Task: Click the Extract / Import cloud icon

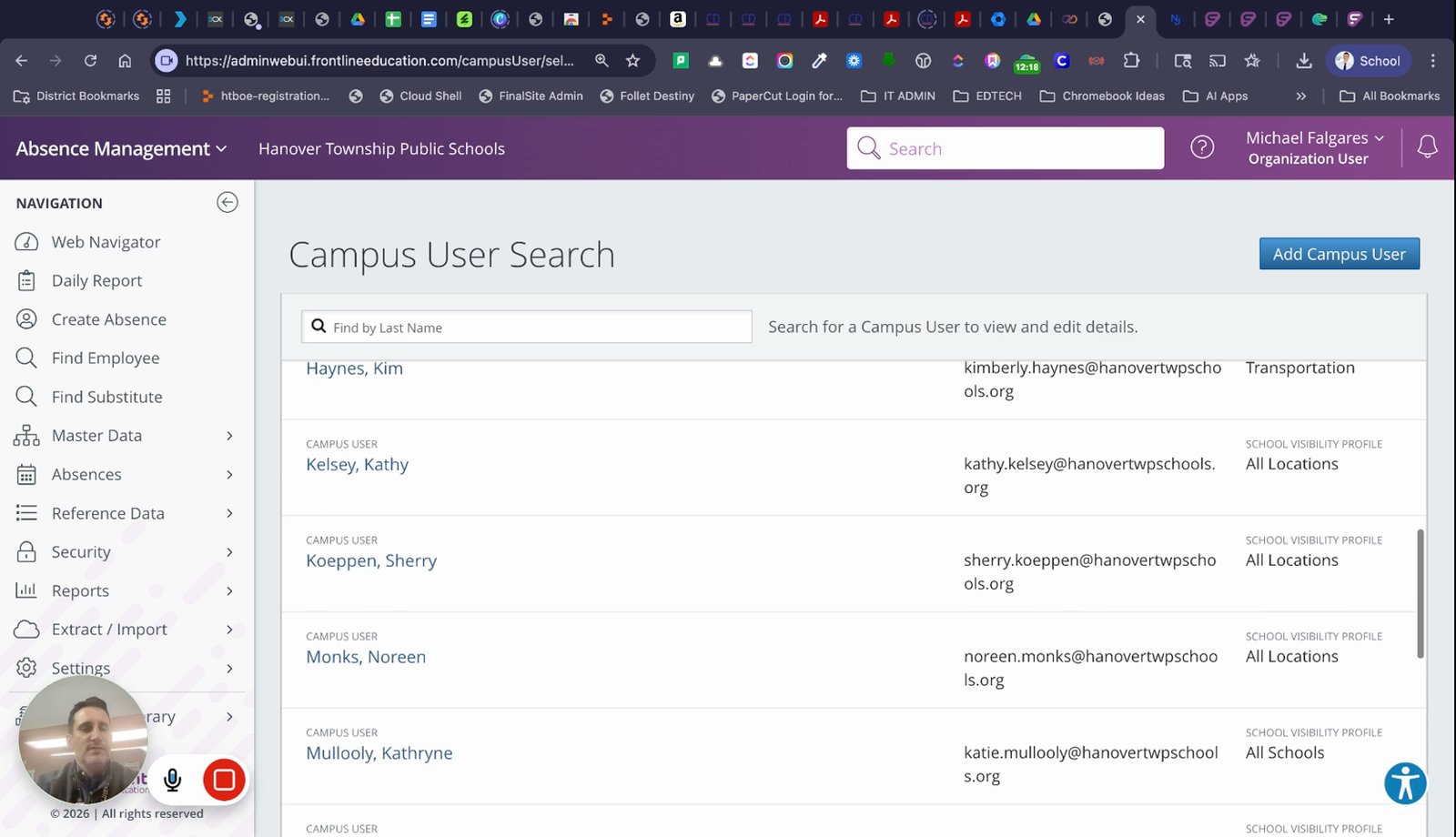Action: point(26,630)
